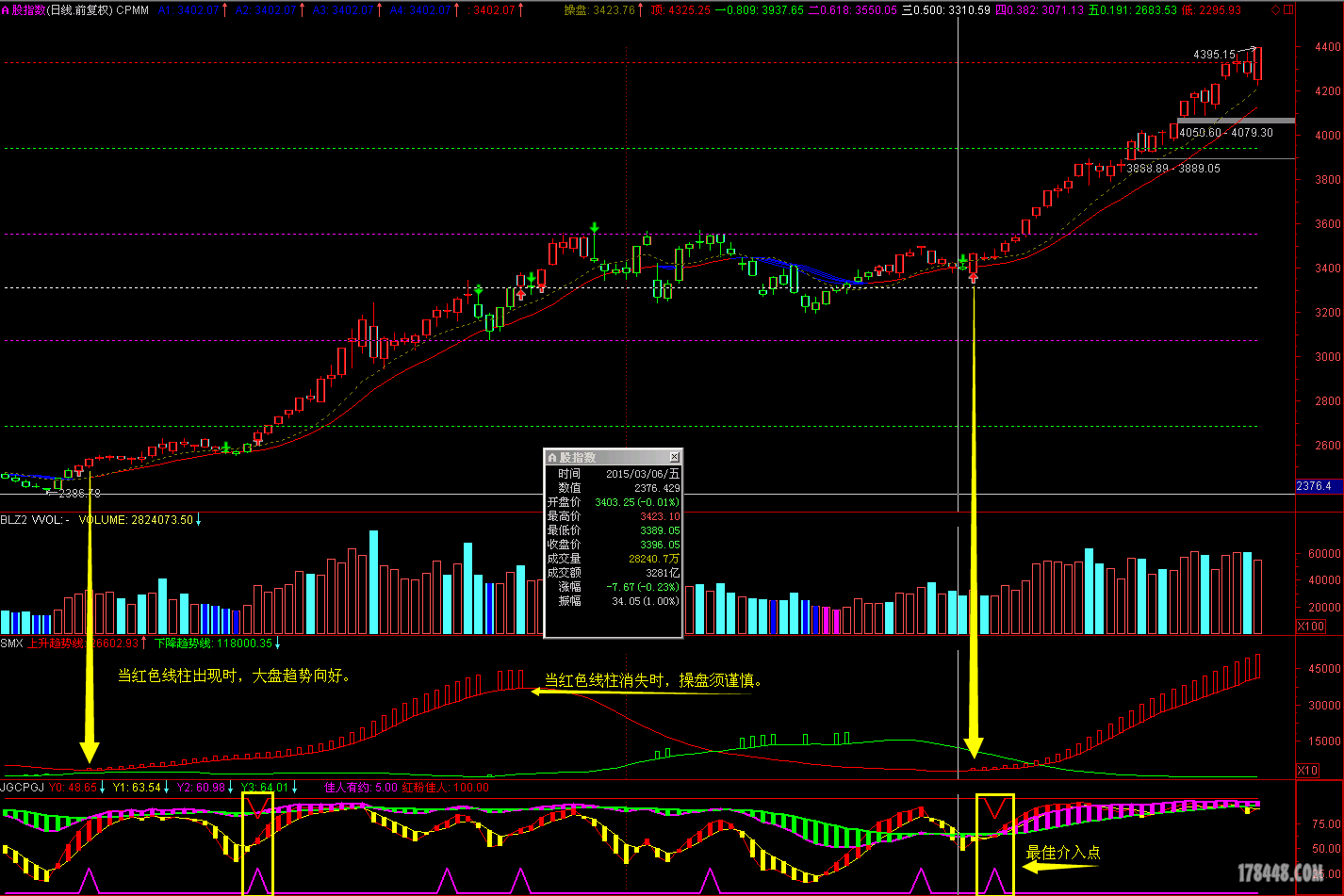This screenshot has height=896, width=1344.
Task: Click the 开盘价 3403.25 row in popup
Action: (613, 502)
